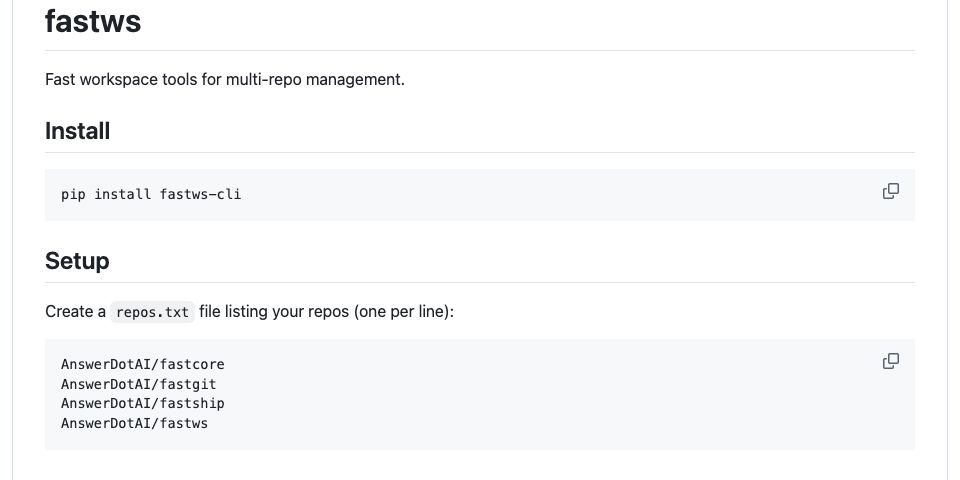Click the inline repos.txt code label
Screen dimensions: 960x480
pyautogui.click(x=152, y=312)
